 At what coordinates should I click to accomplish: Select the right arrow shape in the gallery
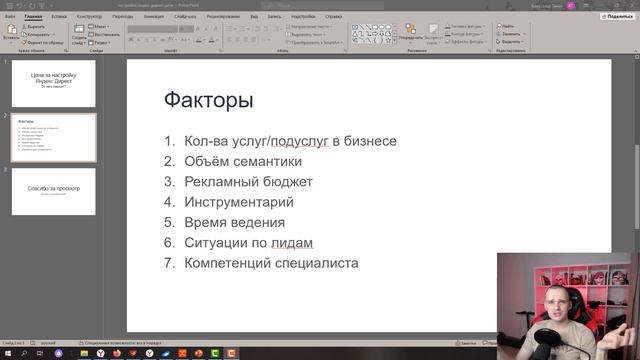point(375,34)
